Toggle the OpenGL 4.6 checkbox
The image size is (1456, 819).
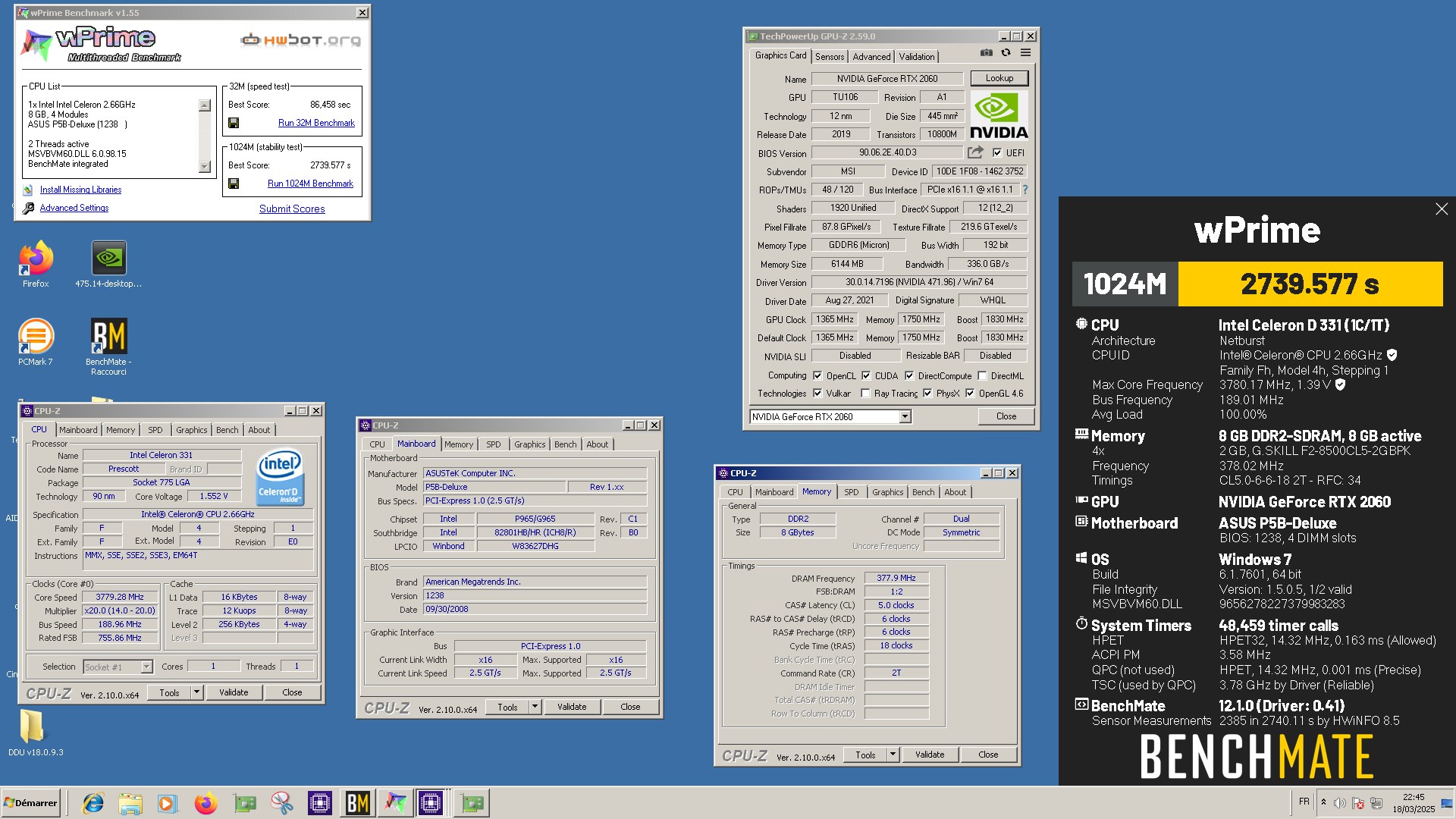[970, 393]
